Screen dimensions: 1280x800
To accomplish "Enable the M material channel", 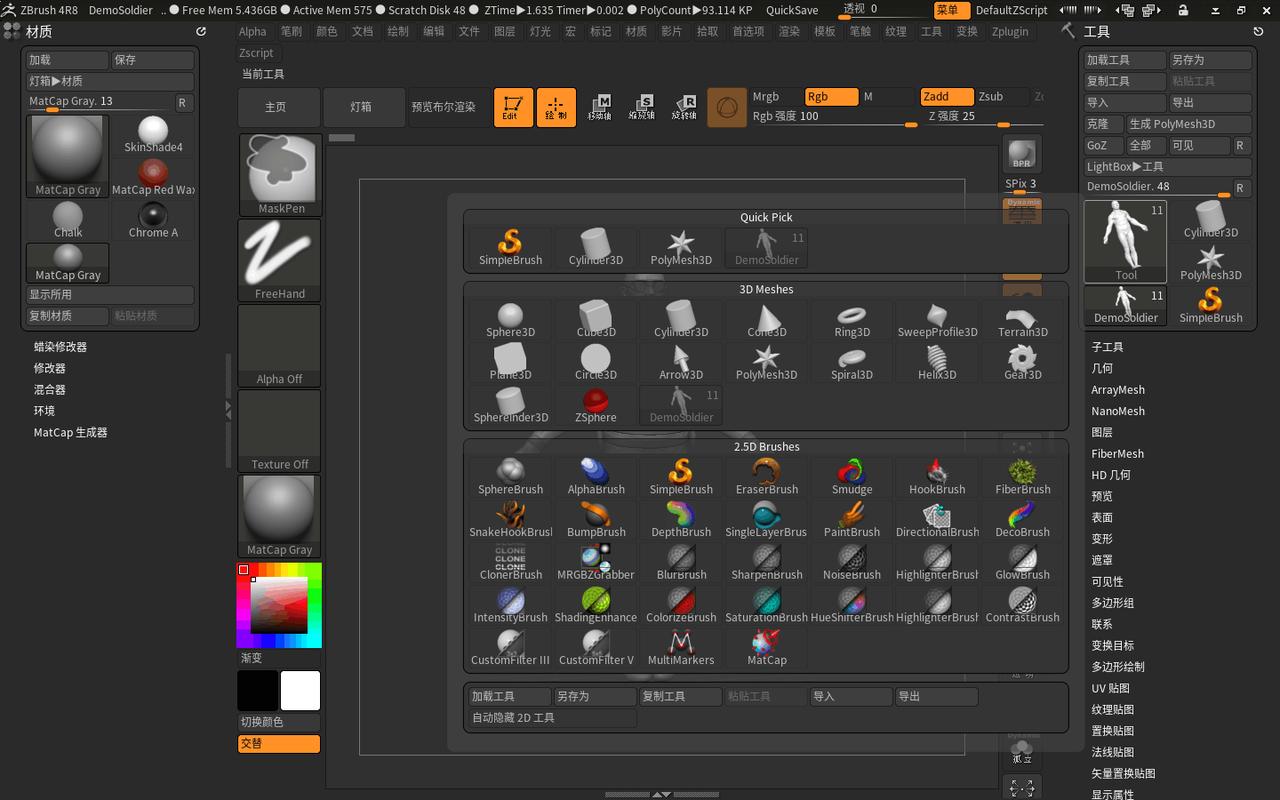I will click(888, 97).
